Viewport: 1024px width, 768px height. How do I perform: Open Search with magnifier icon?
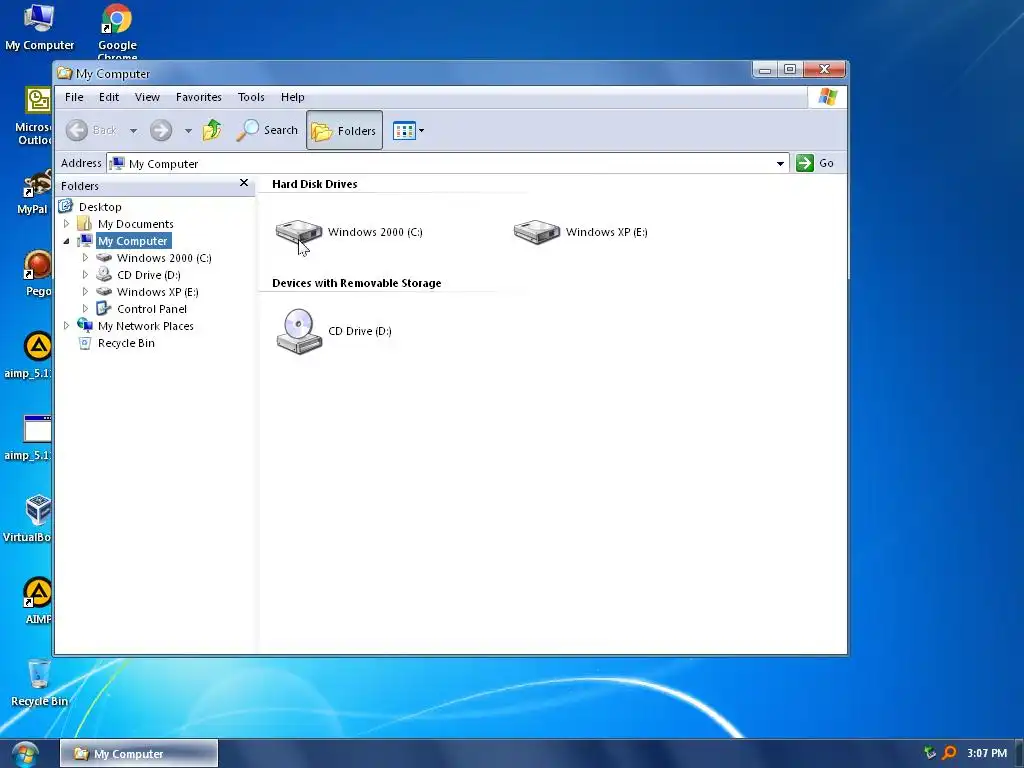[x=266, y=131]
